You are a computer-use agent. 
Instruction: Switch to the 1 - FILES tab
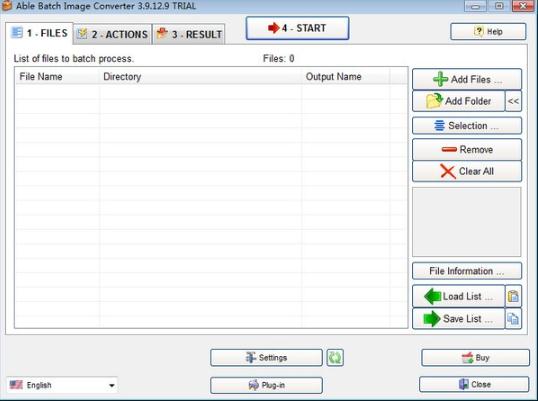click(x=39, y=34)
